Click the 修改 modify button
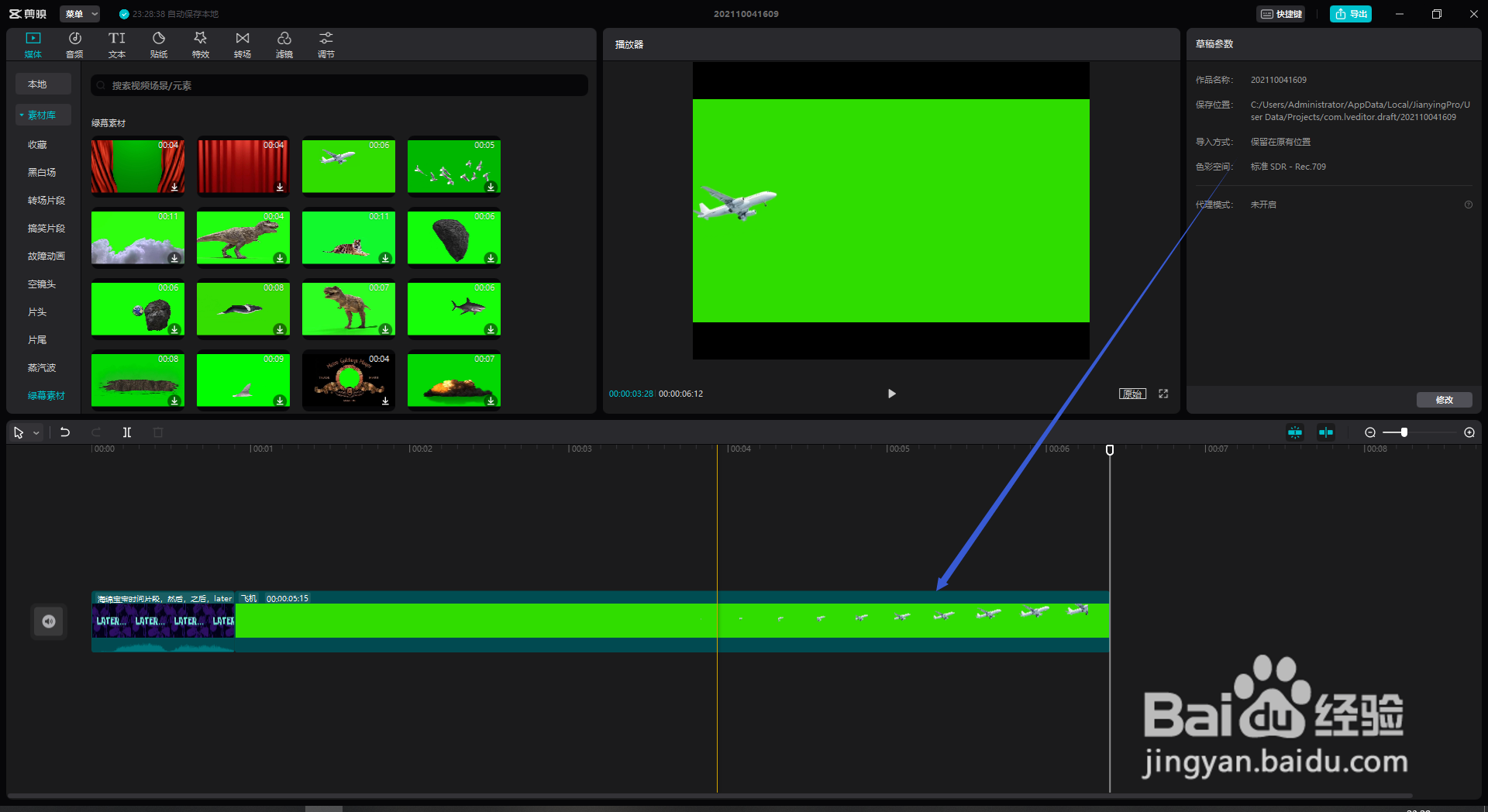1488x812 pixels. (1444, 400)
